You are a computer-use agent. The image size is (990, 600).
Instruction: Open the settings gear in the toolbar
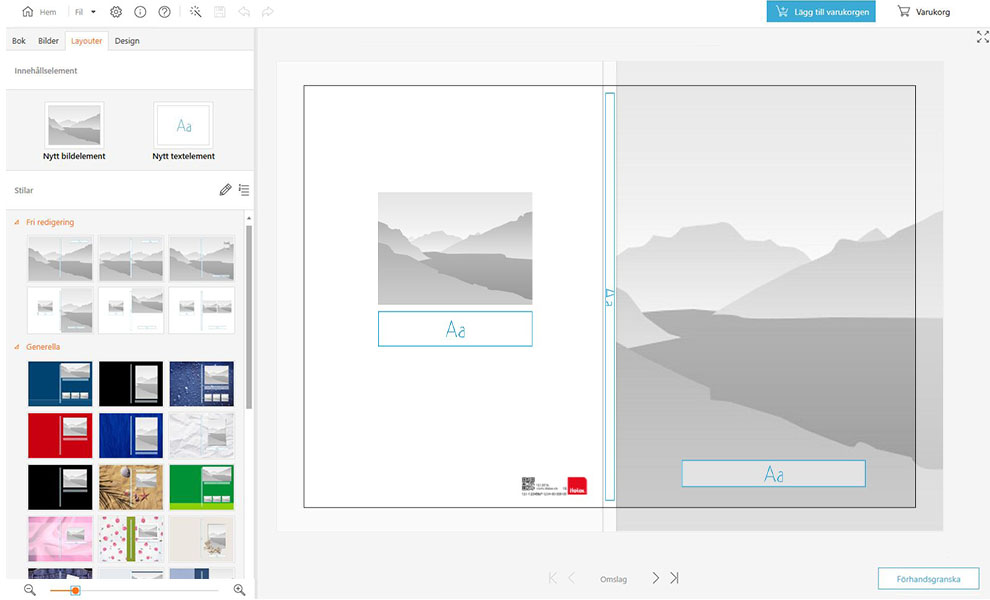click(x=116, y=12)
